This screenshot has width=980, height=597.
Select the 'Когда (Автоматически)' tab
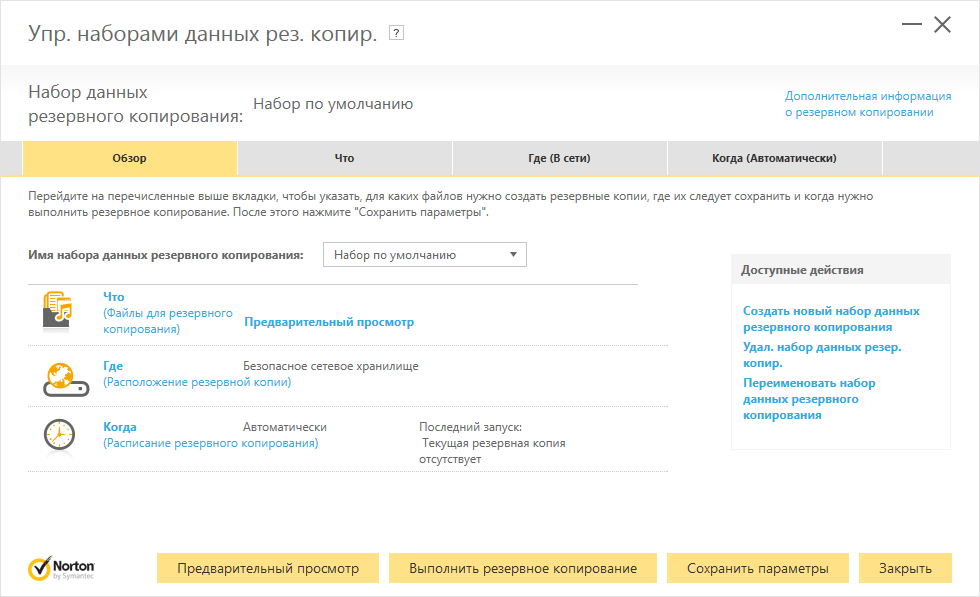point(774,158)
